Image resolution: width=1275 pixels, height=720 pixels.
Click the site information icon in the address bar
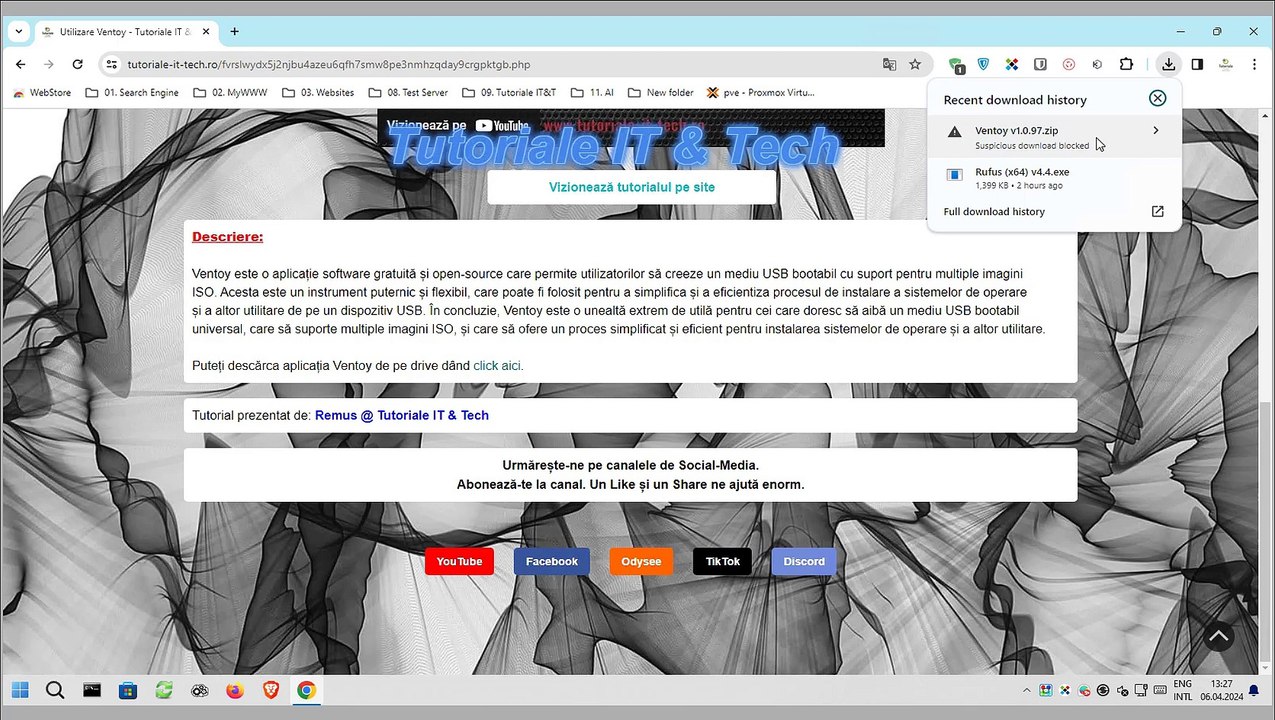(x=112, y=64)
